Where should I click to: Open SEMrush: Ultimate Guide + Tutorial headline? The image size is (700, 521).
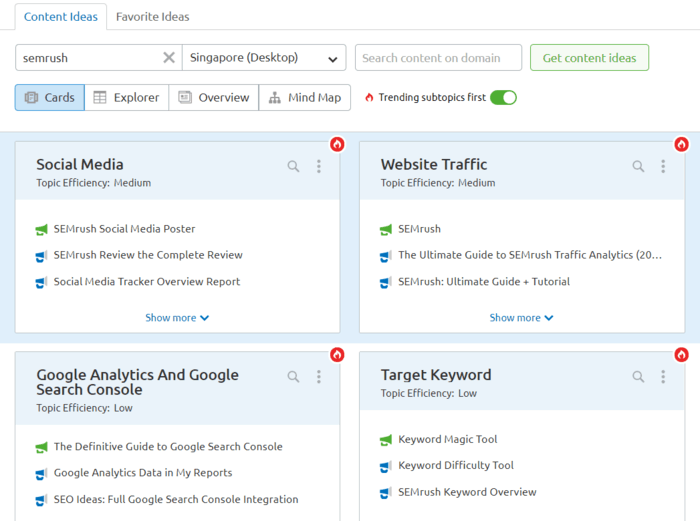click(484, 281)
